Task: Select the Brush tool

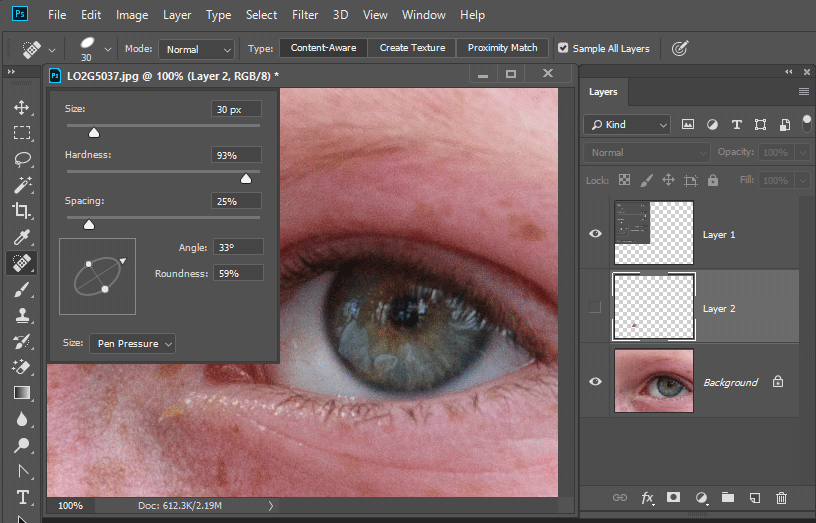Action: [22, 289]
